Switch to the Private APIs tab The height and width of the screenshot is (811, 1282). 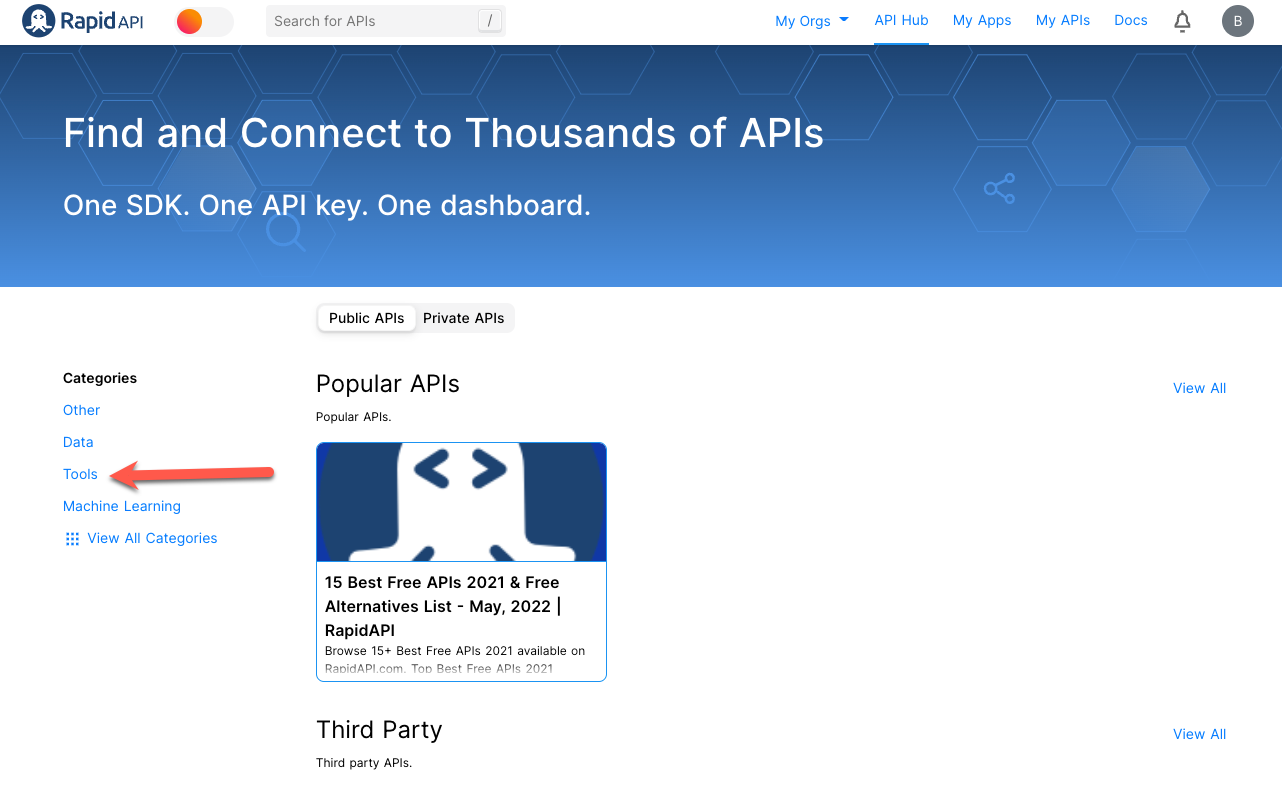(x=464, y=318)
